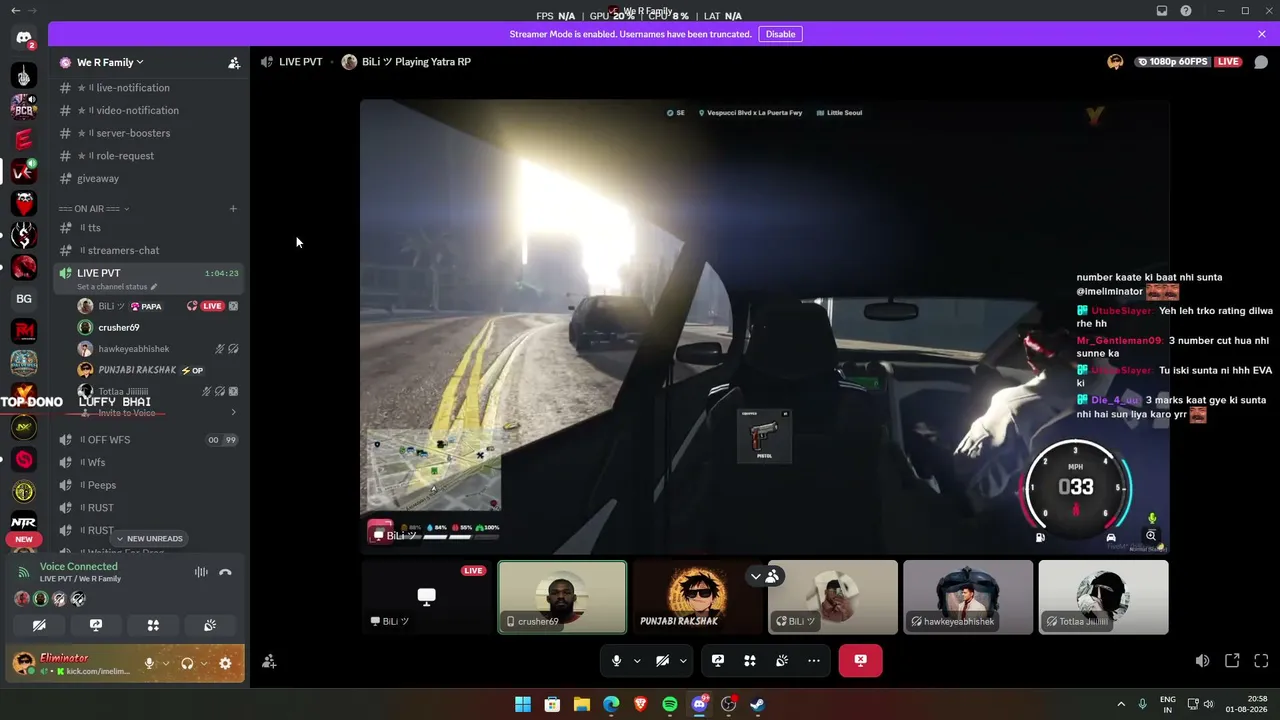Start an activity from the Voice Connected panel
Screen dimensions: 1280x720
153,625
